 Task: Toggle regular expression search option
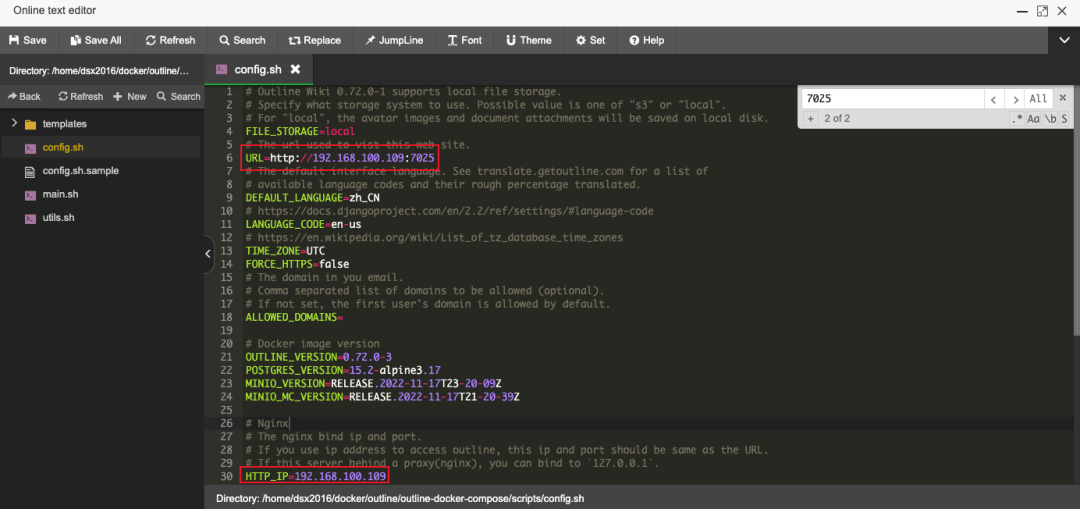point(1017,118)
